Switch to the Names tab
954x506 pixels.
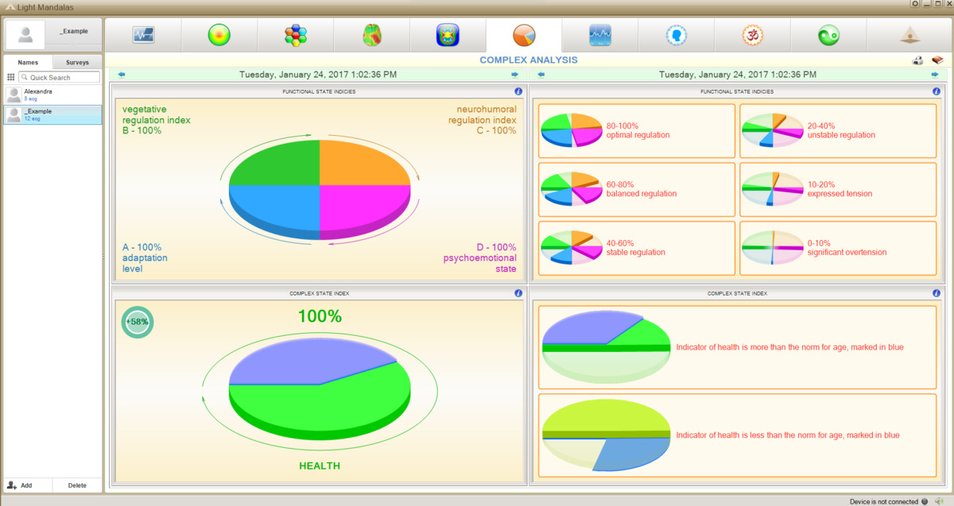coord(27,62)
